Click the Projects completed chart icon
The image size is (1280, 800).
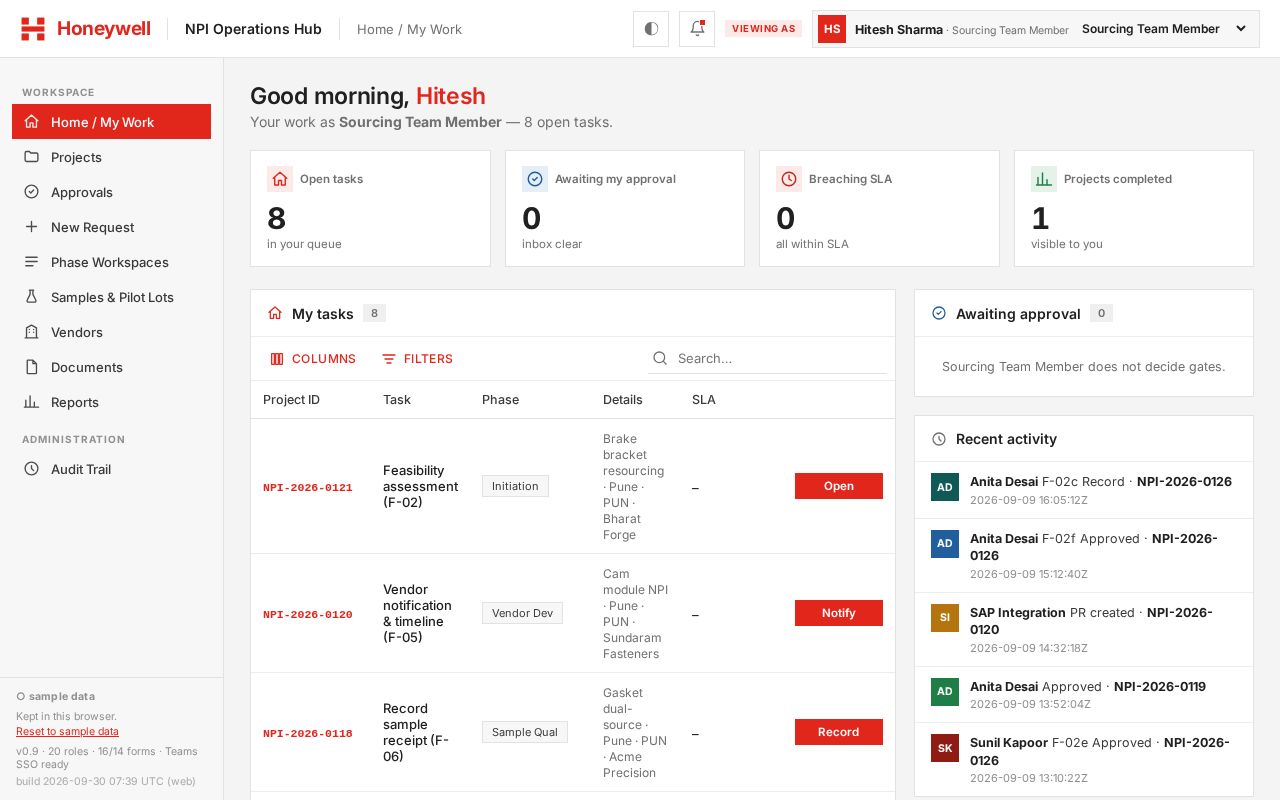pyautogui.click(x=1044, y=179)
